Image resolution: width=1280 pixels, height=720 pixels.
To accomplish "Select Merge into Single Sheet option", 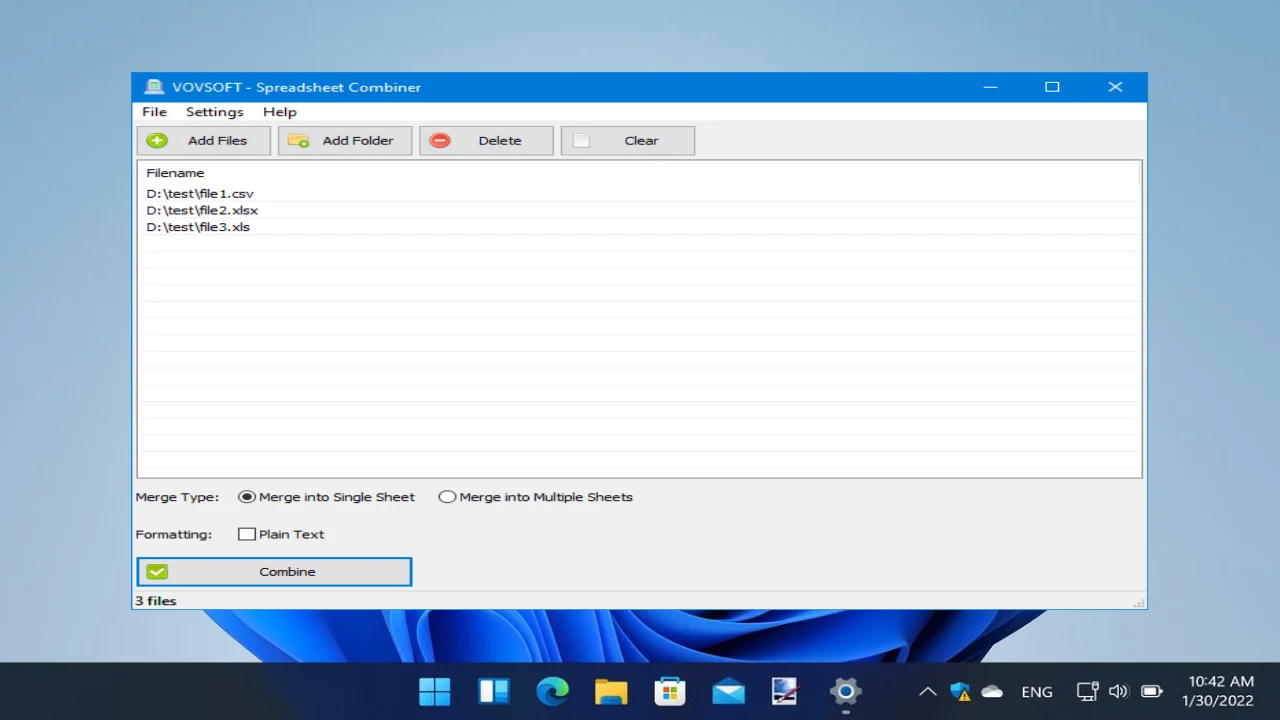I will click(x=327, y=497).
